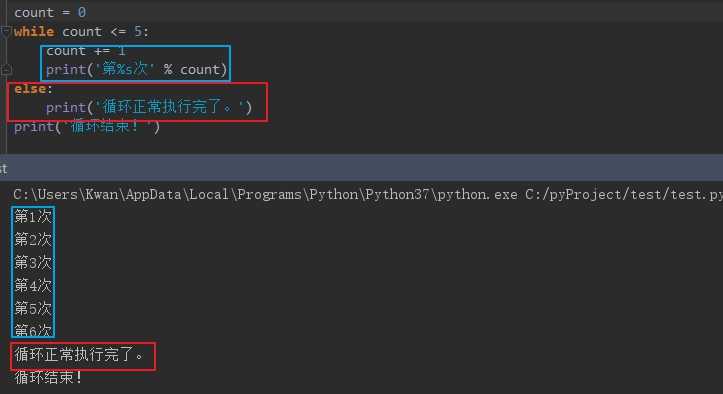Click the '第3次' console output line
Image resolution: width=723 pixels, height=394 pixels.
[x=33, y=263]
